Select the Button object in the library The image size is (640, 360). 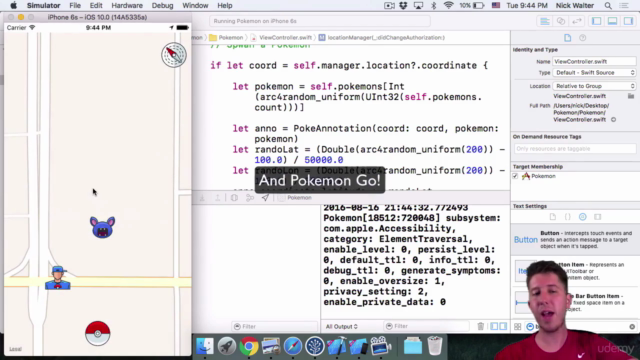click(x=574, y=240)
